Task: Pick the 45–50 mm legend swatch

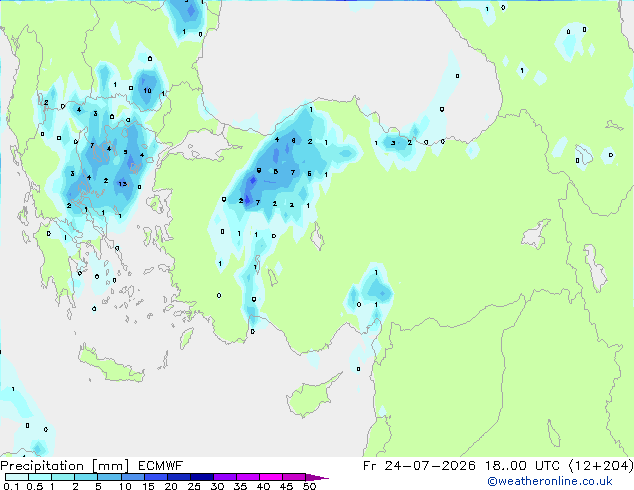Action: click(x=294, y=477)
